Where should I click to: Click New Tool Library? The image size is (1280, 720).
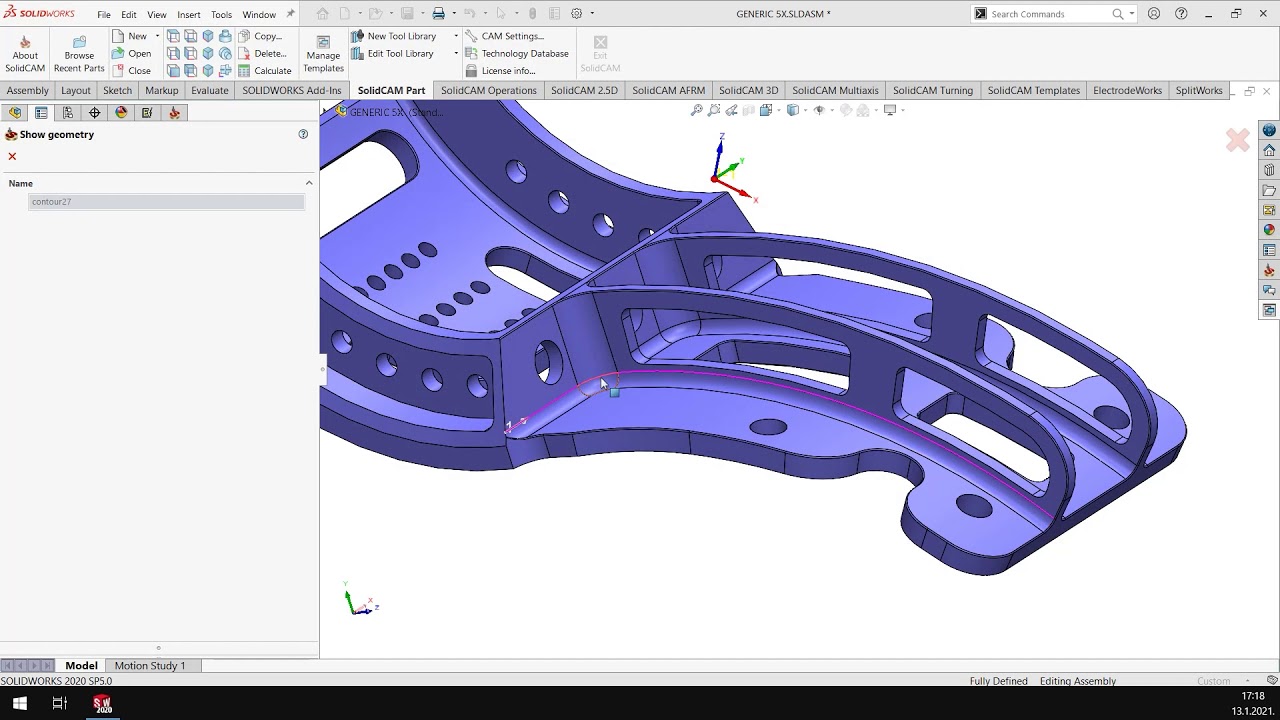[x=393, y=36]
